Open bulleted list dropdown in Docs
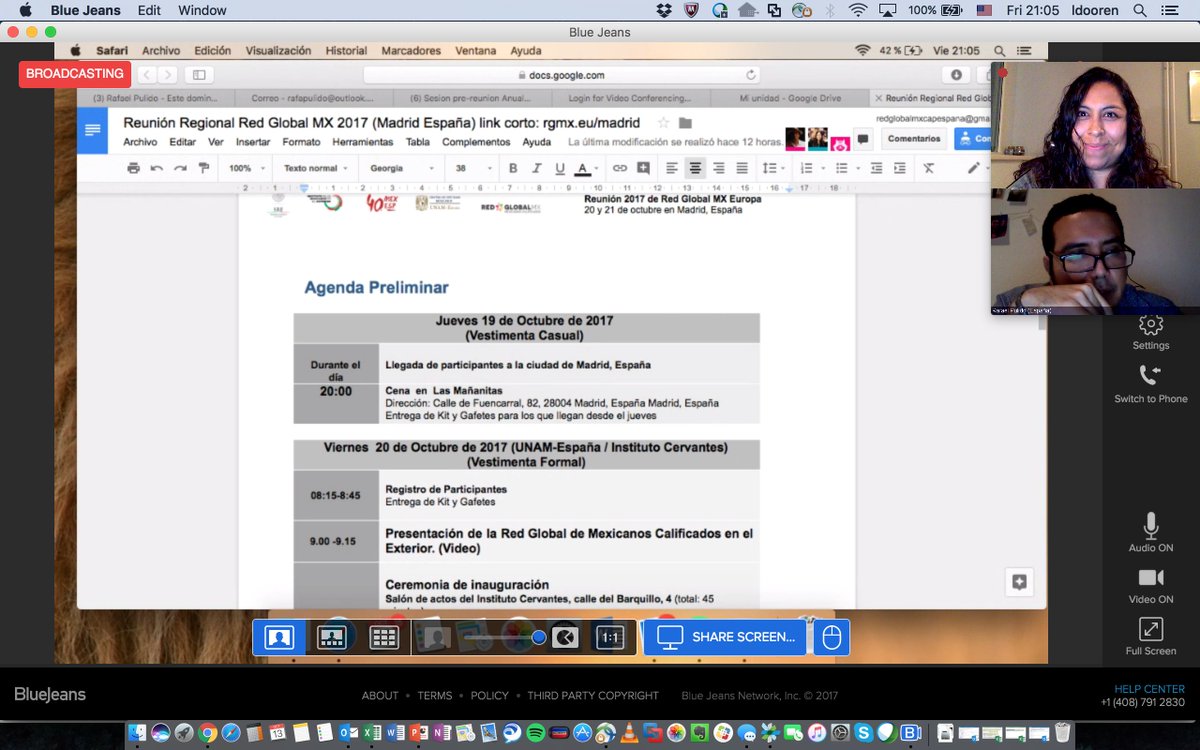Image resolution: width=1200 pixels, height=750 pixels. [x=846, y=168]
